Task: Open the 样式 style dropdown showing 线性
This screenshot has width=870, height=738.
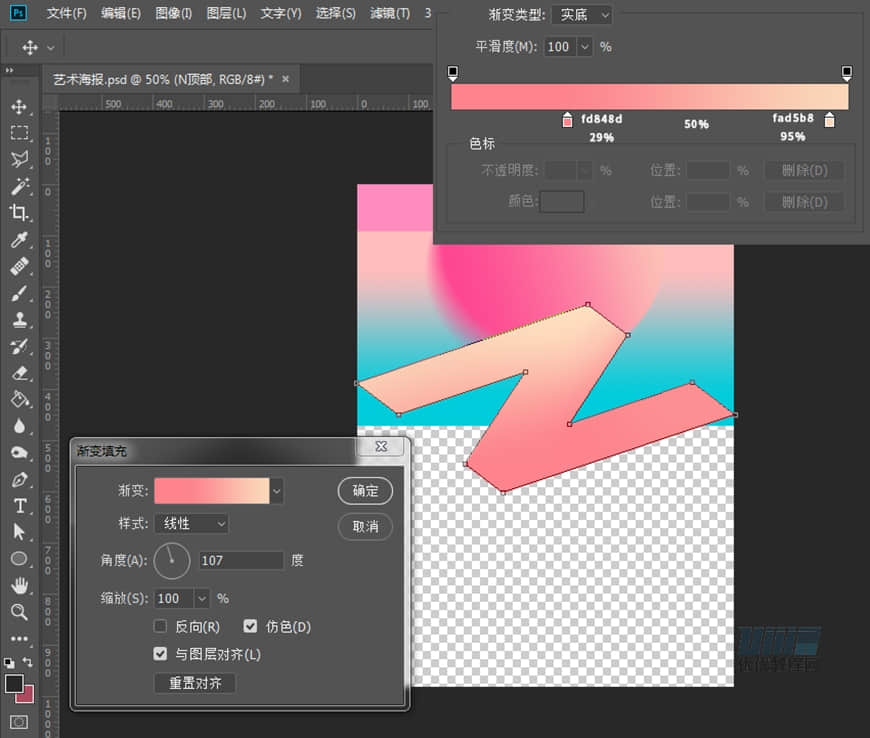Action: (192, 523)
